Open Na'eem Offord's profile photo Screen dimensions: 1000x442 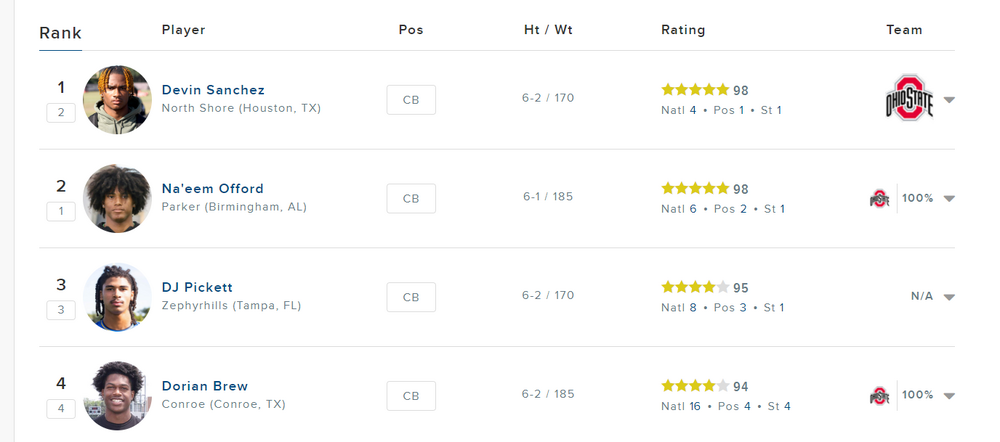[x=117, y=198]
